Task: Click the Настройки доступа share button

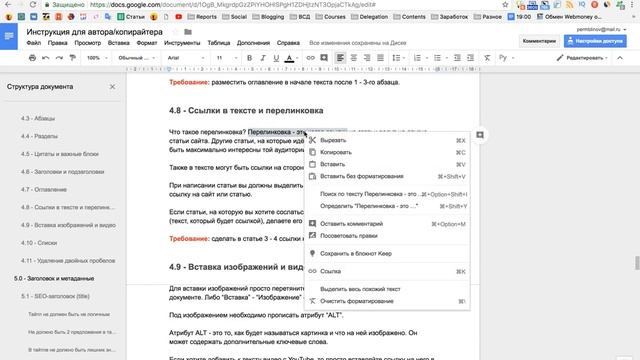Action: pyautogui.click(x=596, y=41)
